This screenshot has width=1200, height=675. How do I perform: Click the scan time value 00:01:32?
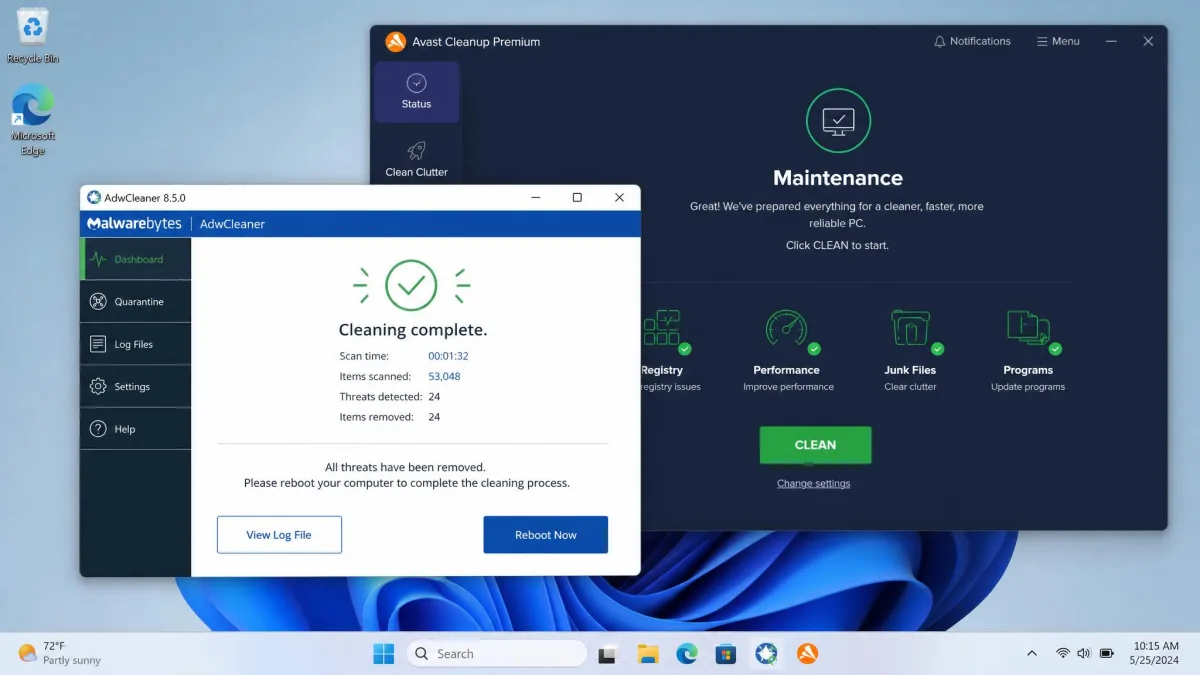[448, 356]
